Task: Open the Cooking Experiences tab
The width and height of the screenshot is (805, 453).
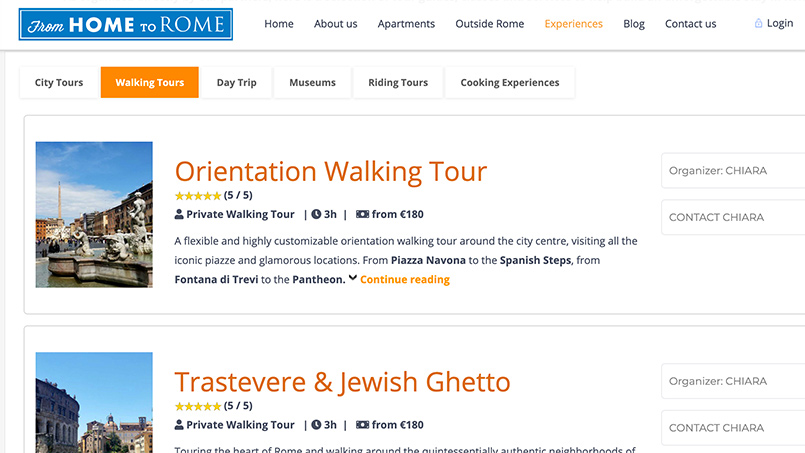Action: pyautogui.click(x=510, y=82)
